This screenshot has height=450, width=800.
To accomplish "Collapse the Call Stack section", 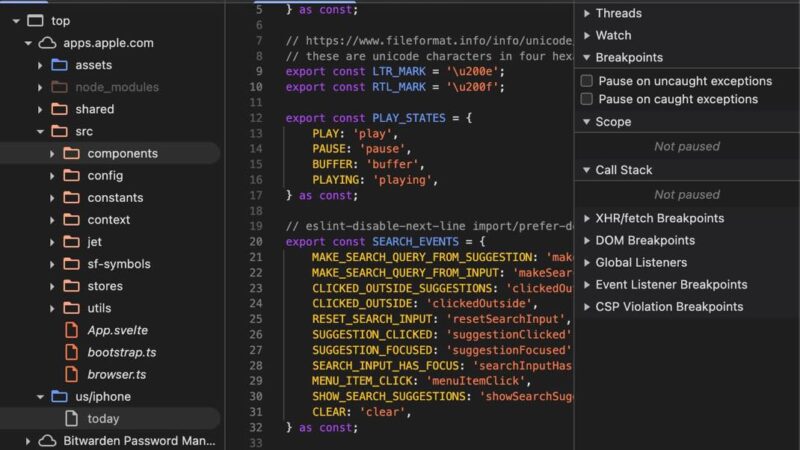I will [587, 170].
